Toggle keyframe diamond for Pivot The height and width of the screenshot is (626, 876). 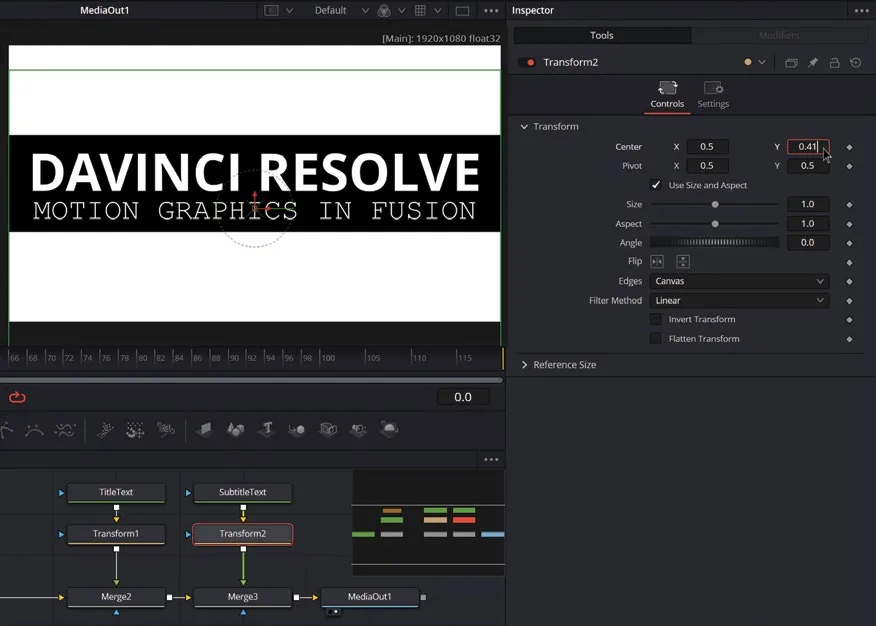click(x=849, y=166)
